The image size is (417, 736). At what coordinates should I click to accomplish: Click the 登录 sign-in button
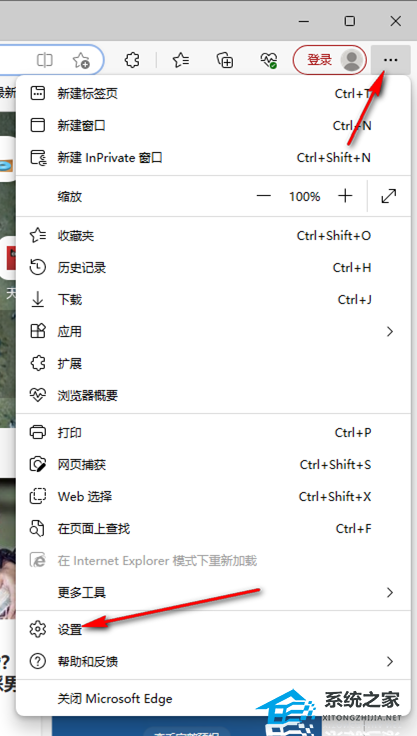coord(319,60)
